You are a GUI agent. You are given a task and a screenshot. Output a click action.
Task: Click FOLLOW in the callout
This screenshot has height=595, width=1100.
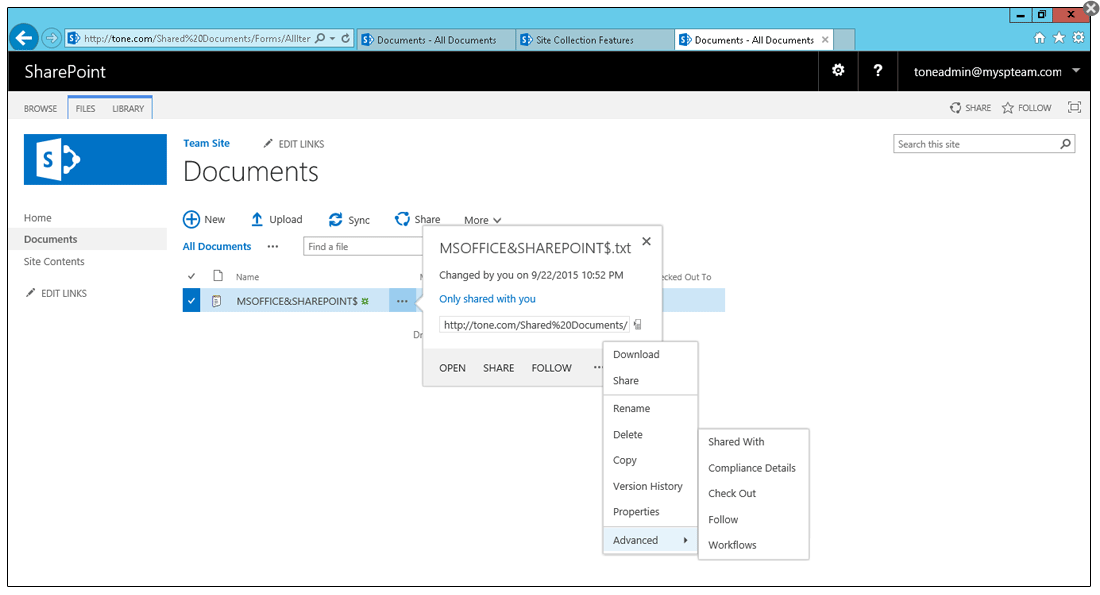coord(551,368)
